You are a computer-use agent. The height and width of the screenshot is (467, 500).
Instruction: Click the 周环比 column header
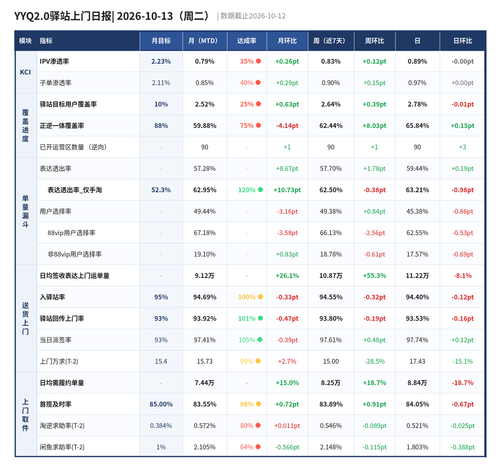click(x=374, y=41)
